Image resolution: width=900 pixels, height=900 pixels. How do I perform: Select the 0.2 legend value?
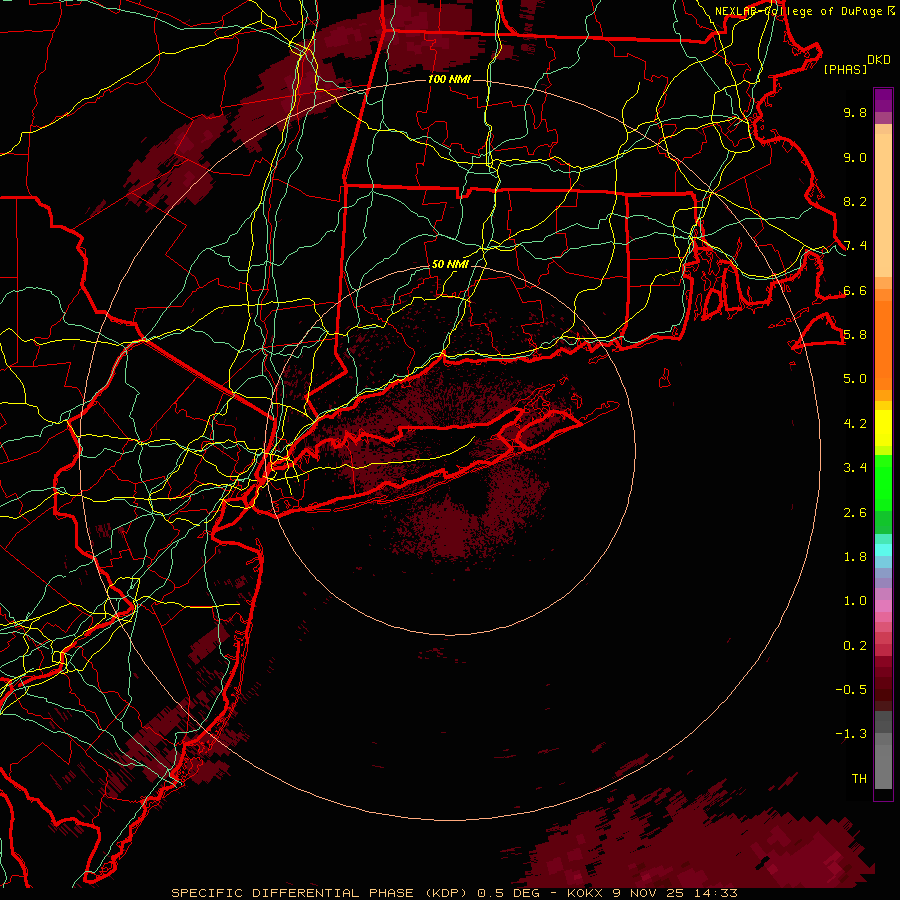click(x=855, y=646)
